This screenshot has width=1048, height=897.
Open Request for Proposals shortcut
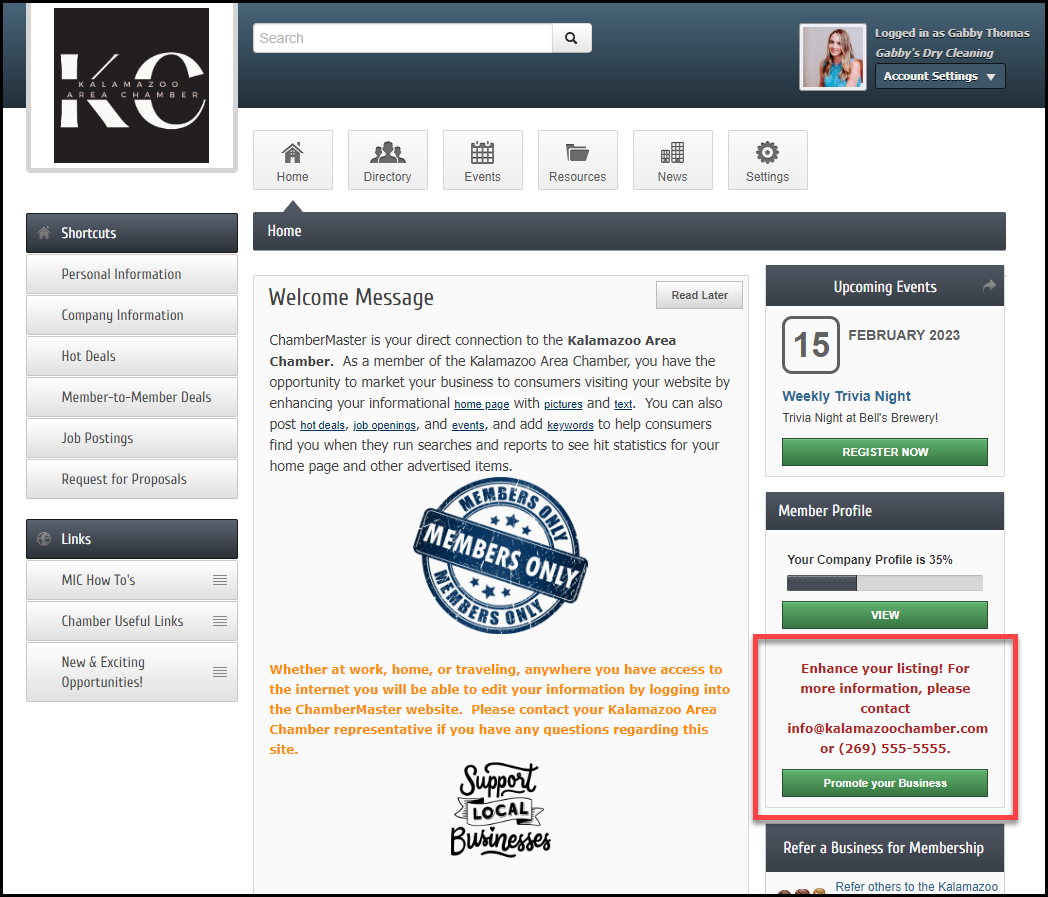(132, 479)
